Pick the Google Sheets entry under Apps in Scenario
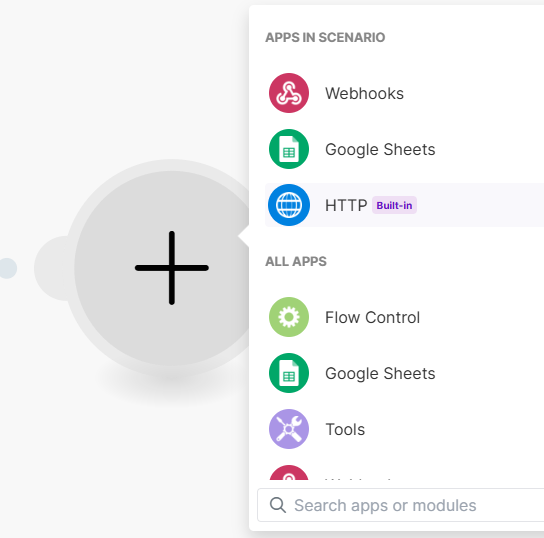This screenshot has width=544, height=538. (405, 149)
